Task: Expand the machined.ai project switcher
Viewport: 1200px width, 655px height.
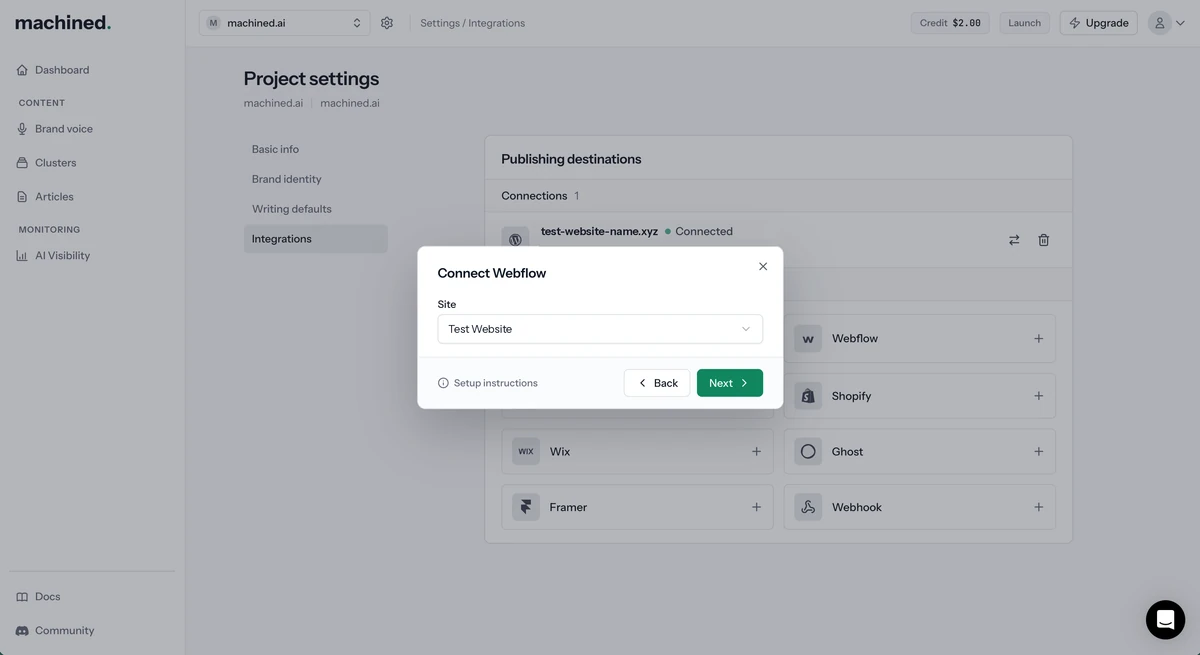Action: click(x=284, y=23)
